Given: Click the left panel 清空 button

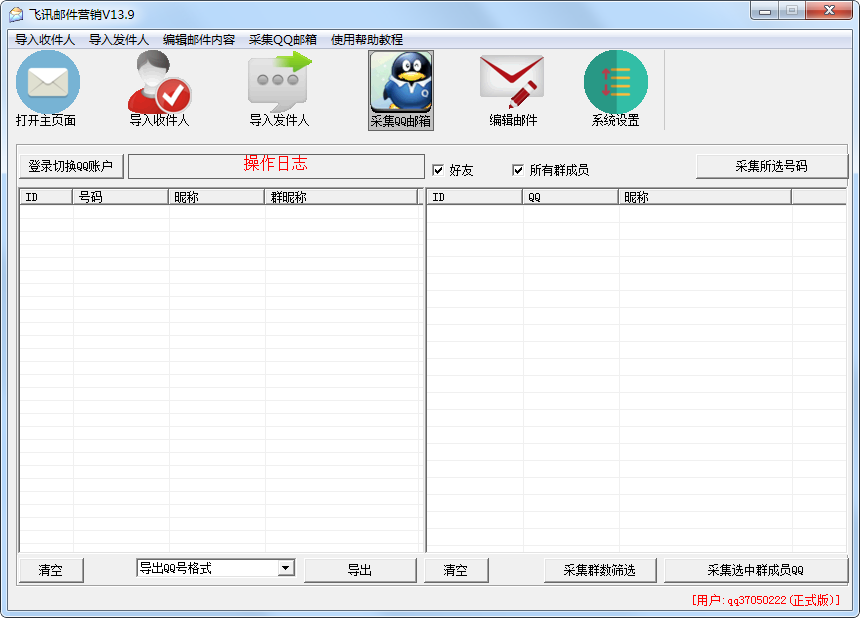Looking at the screenshot, I should (x=51, y=570).
